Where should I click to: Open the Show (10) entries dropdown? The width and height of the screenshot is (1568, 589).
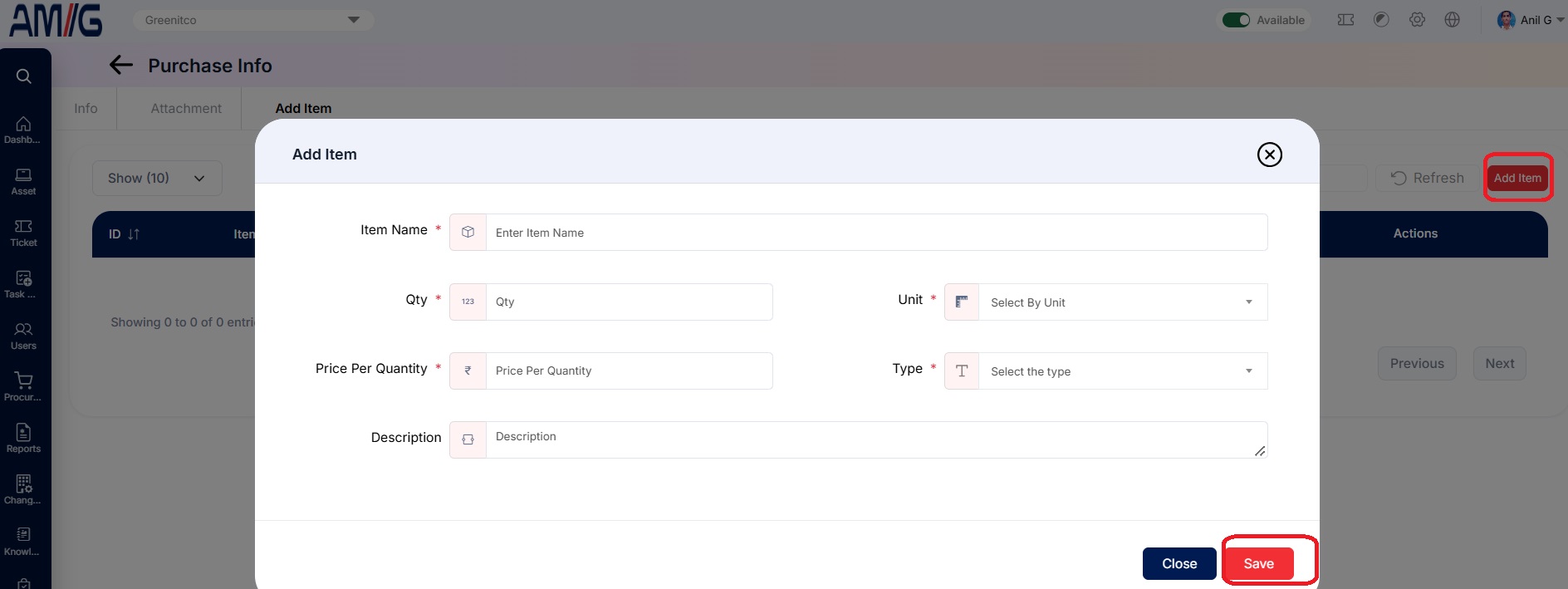[157, 178]
